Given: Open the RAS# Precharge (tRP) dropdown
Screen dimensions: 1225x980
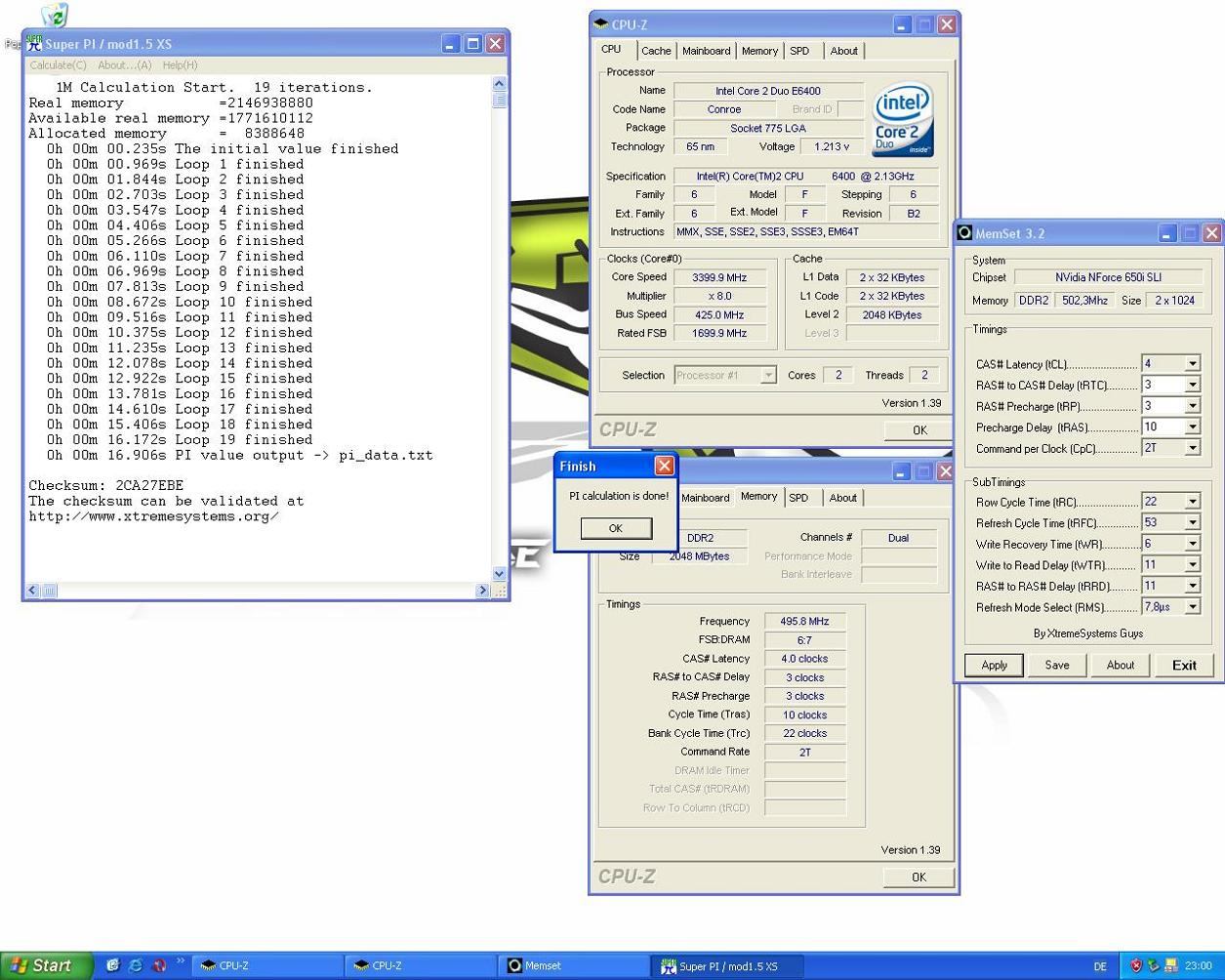Looking at the screenshot, I should [x=1192, y=406].
